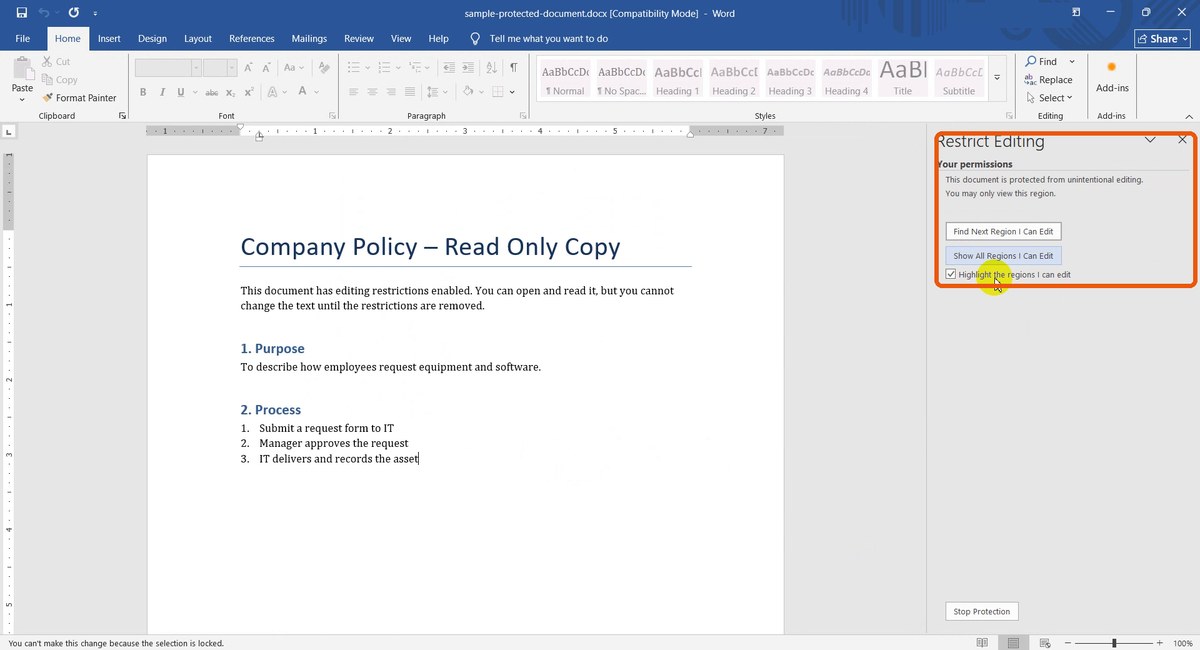
Task: Apply Strikethrough formatting
Action: click(211, 92)
